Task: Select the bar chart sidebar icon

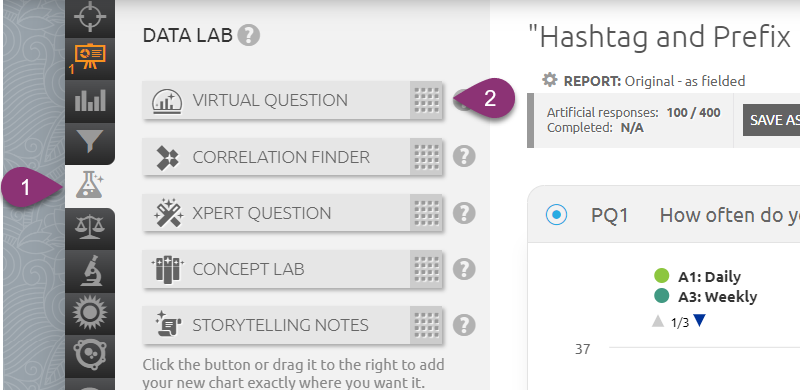Action: pos(90,100)
